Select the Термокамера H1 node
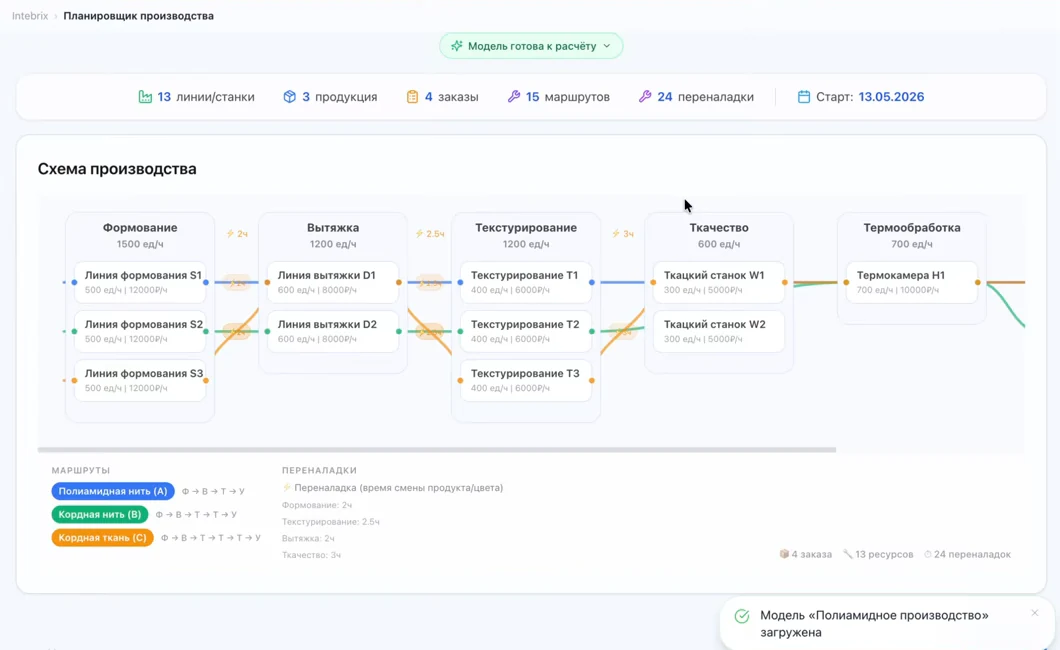The height and width of the screenshot is (650, 1060). [x=911, y=282]
